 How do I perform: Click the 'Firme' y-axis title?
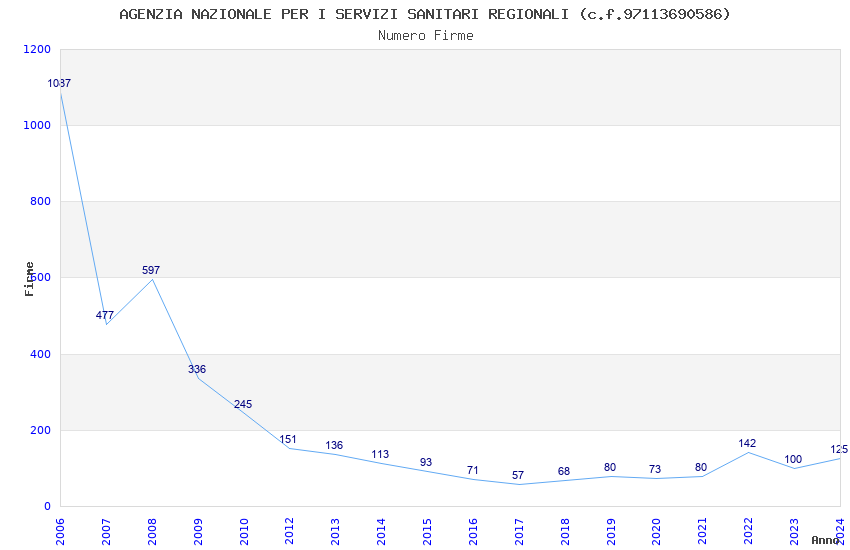29,279
